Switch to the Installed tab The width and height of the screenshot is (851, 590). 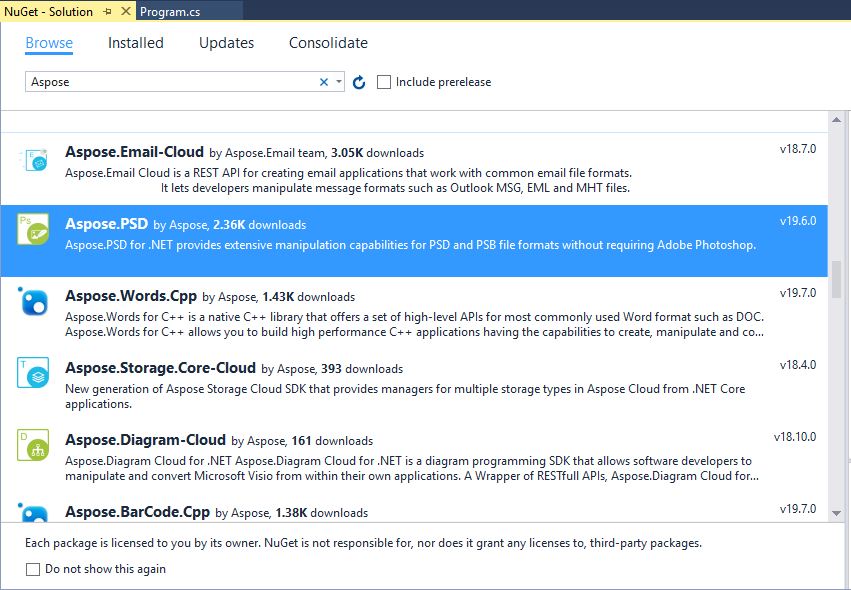[x=136, y=43]
